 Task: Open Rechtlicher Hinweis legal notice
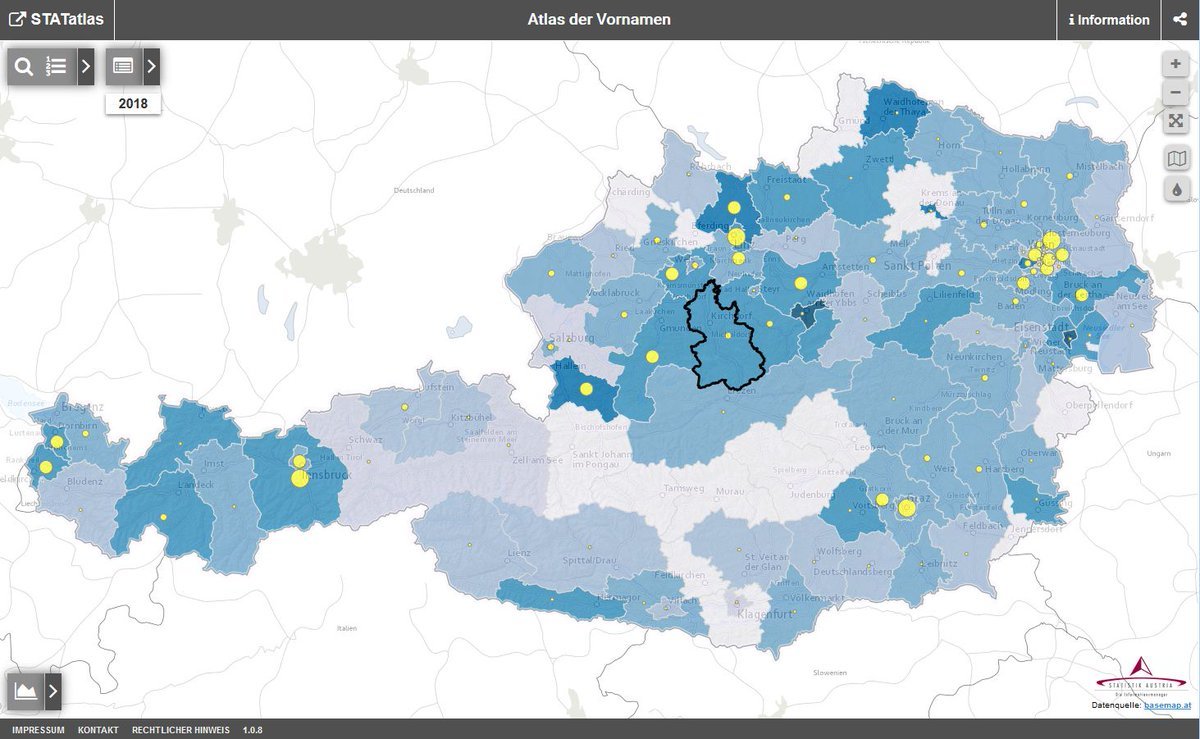tap(180, 730)
